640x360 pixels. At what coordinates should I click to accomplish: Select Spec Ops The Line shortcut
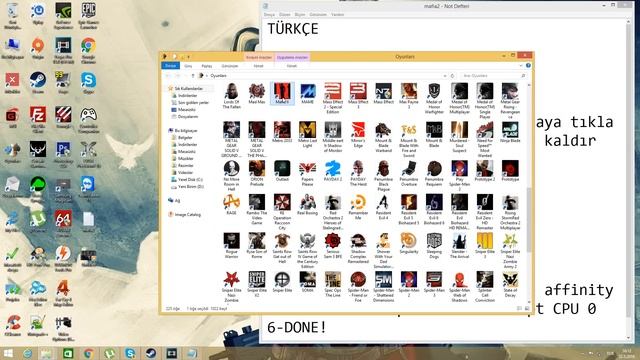(333, 284)
